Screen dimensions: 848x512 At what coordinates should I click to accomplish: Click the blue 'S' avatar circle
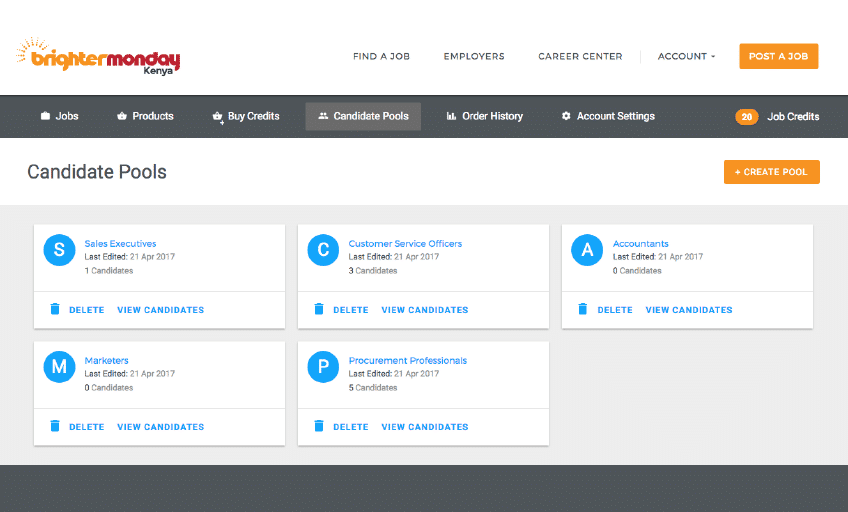(59, 250)
